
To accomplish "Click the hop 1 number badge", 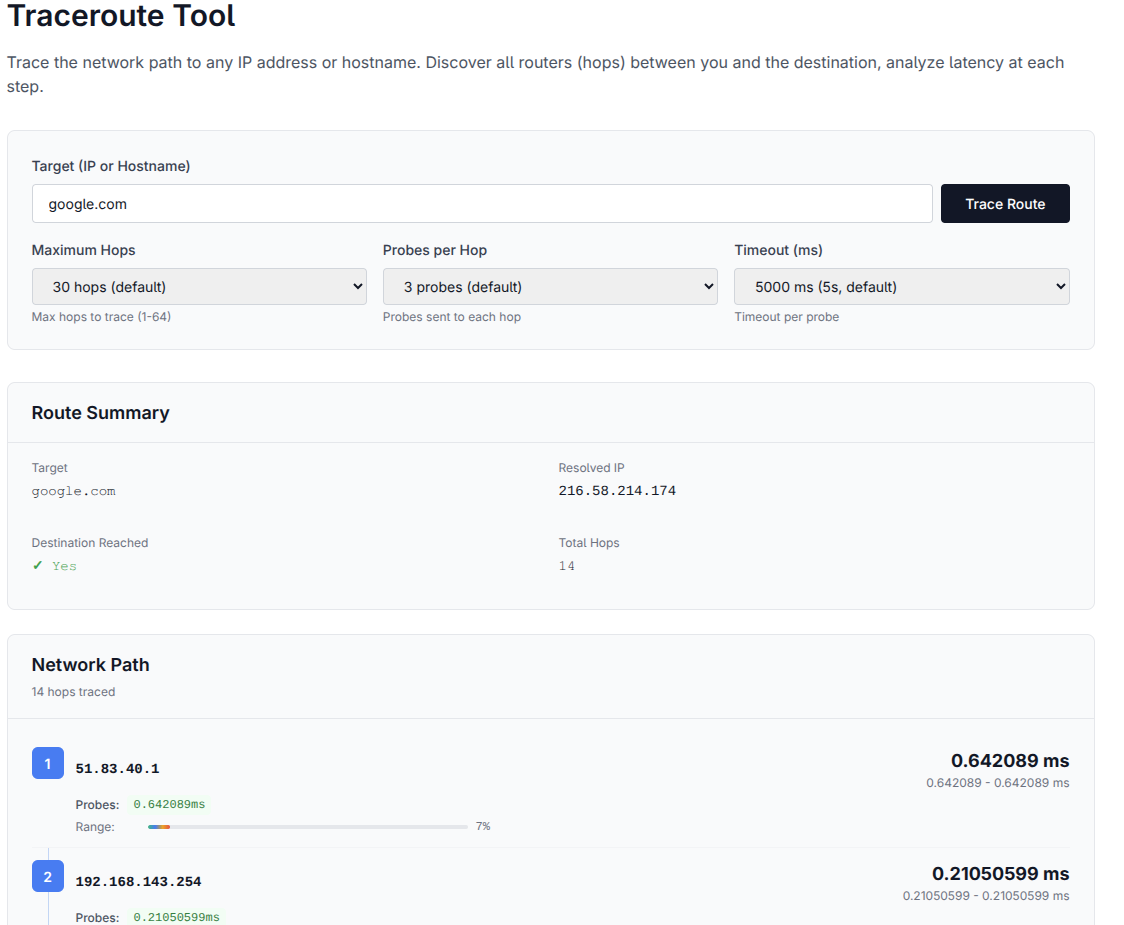I will [x=47, y=763].
